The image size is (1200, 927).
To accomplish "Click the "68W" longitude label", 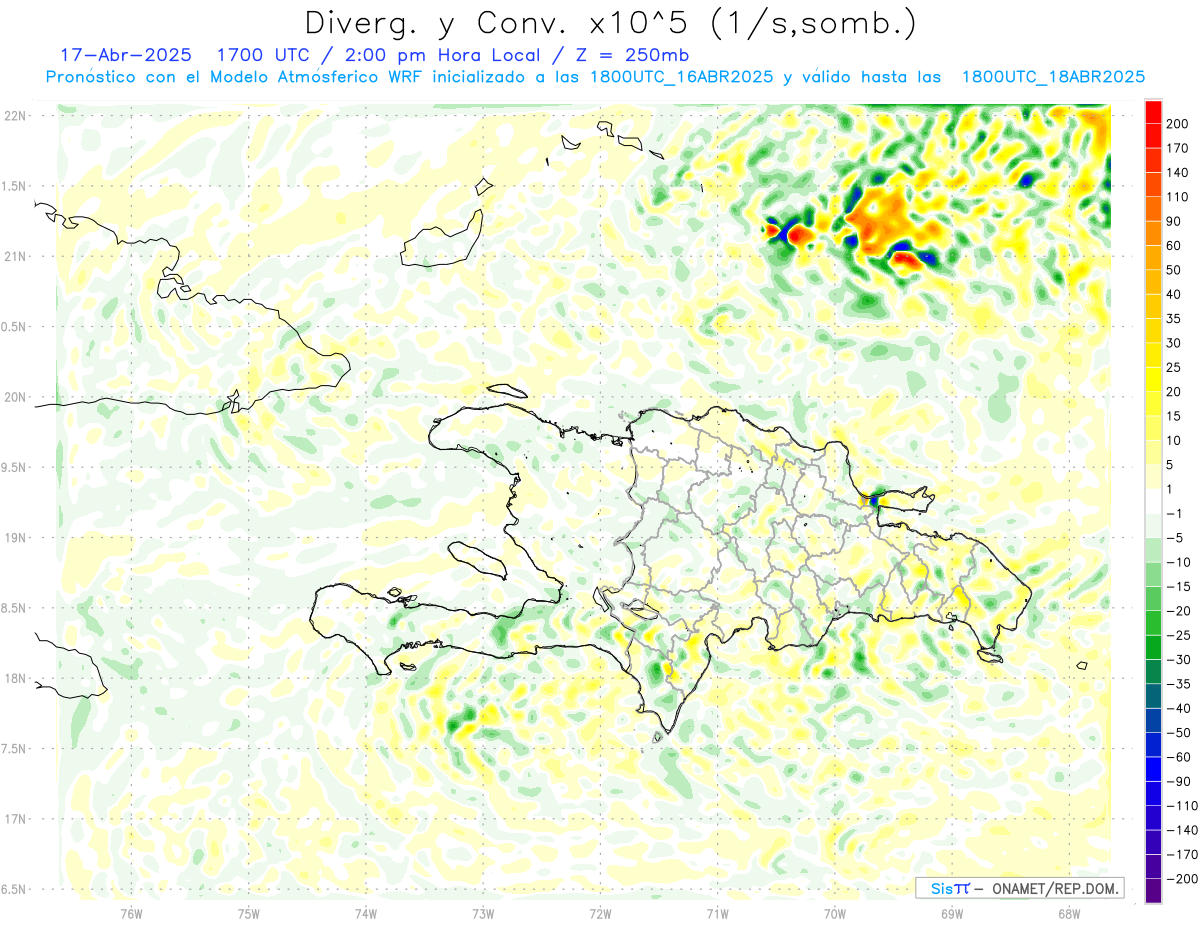I will point(1069,913).
